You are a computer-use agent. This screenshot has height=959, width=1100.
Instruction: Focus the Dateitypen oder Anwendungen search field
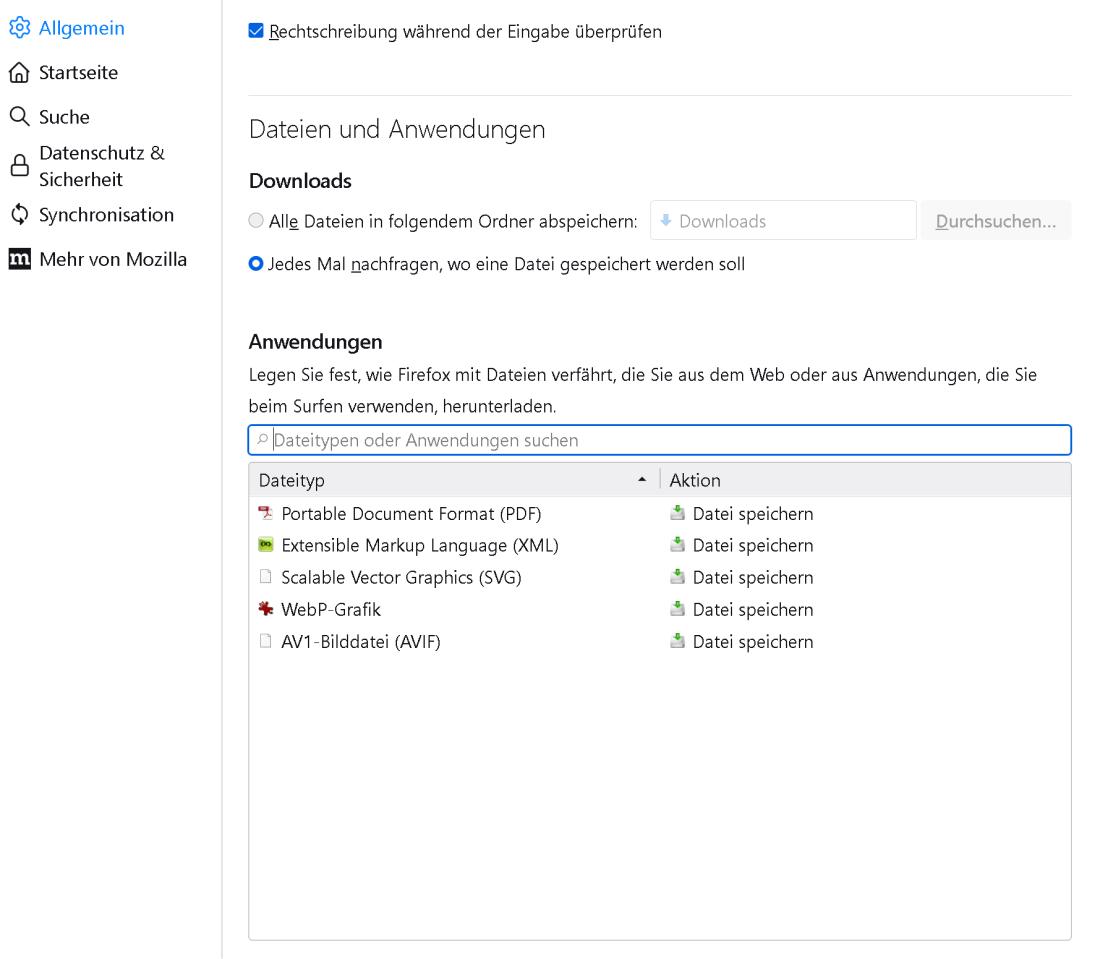(x=660, y=440)
